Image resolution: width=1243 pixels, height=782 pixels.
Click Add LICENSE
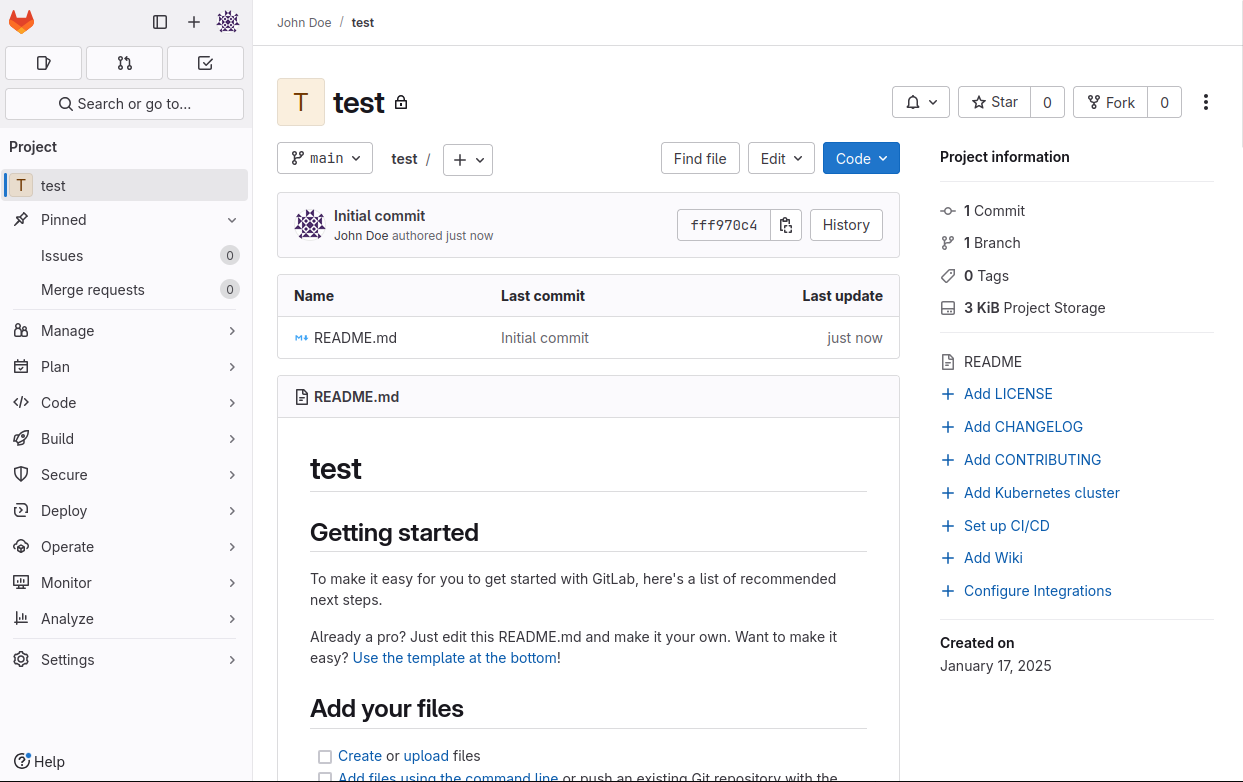coord(997,394)
